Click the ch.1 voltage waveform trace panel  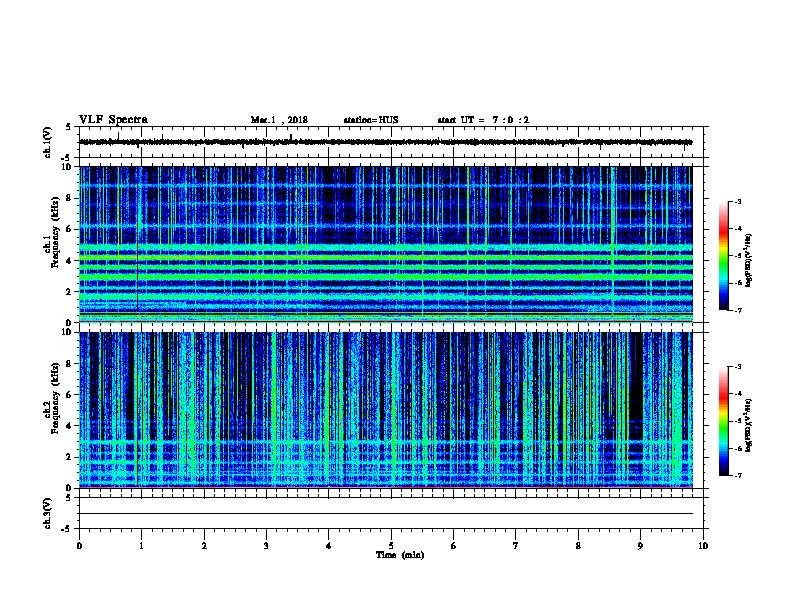pos(391,142)
